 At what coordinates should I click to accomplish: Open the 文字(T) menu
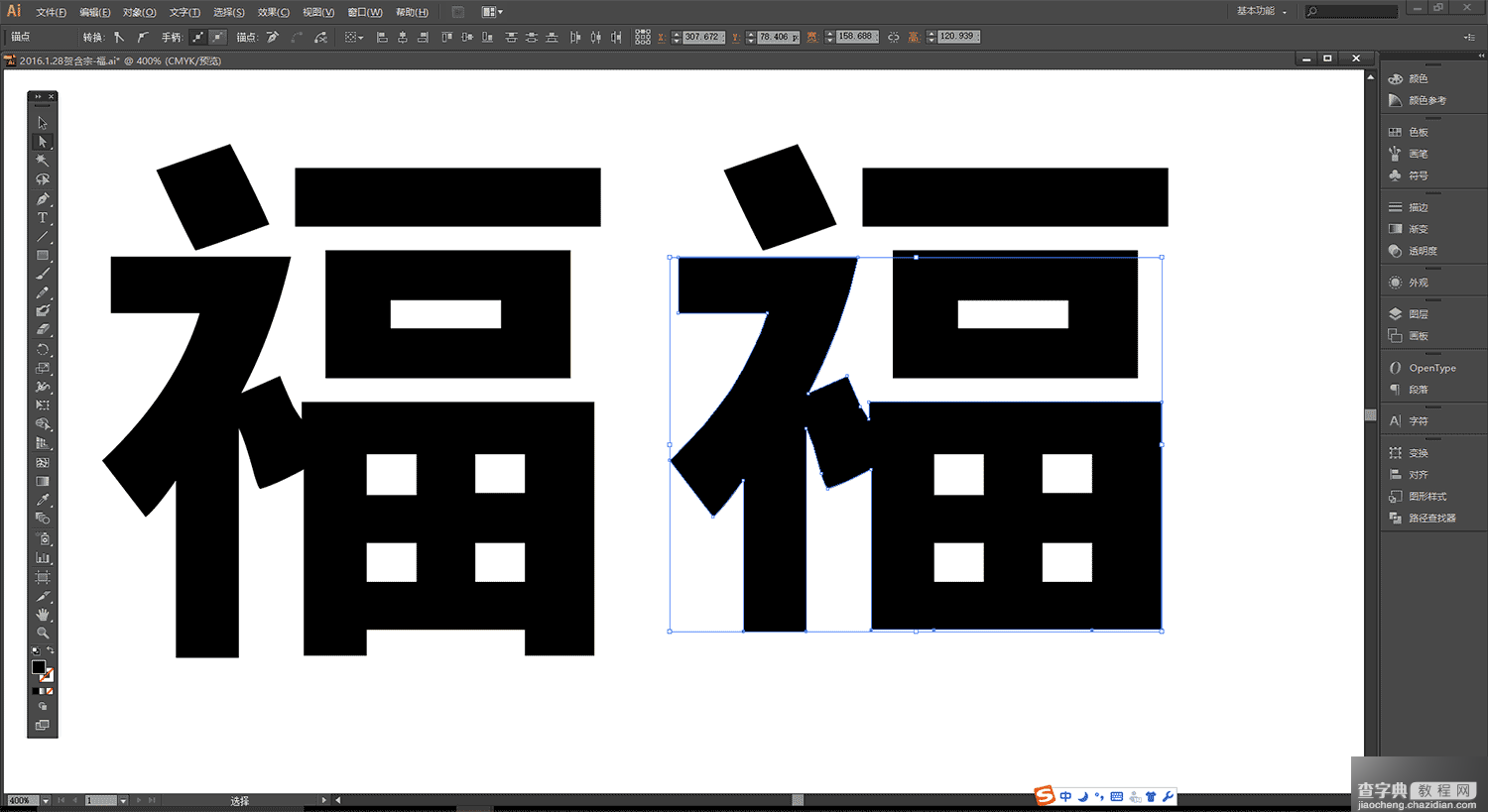(185, 12)
